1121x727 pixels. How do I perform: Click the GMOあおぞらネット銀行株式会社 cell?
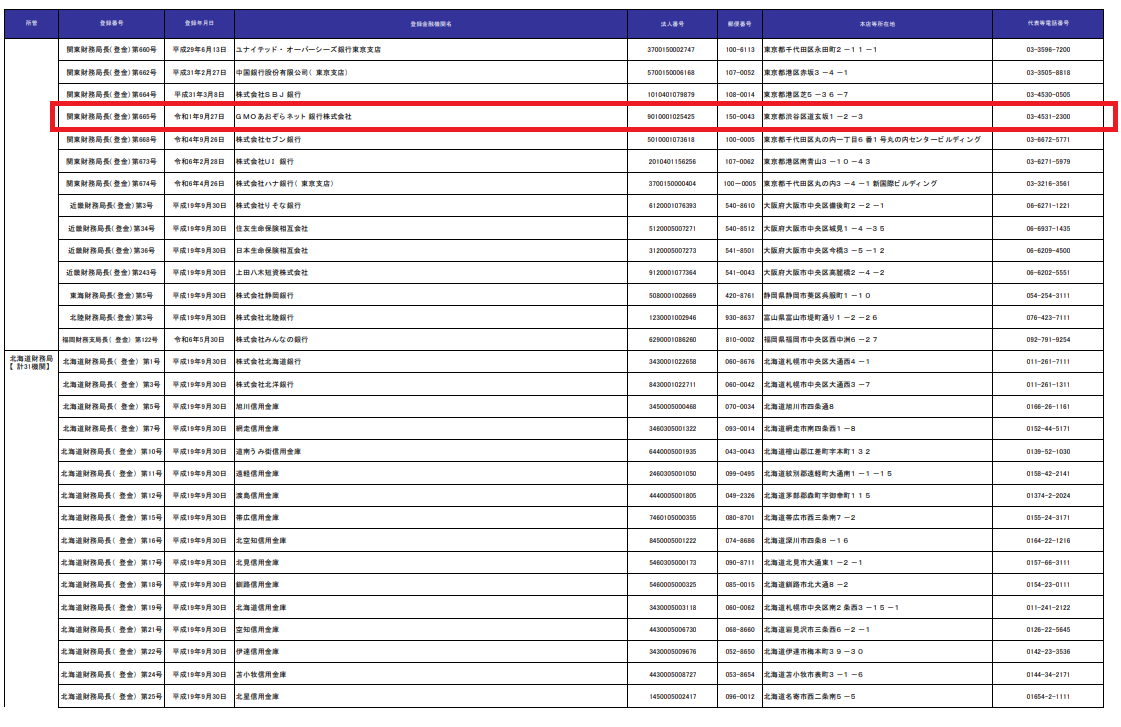(293, 117)
